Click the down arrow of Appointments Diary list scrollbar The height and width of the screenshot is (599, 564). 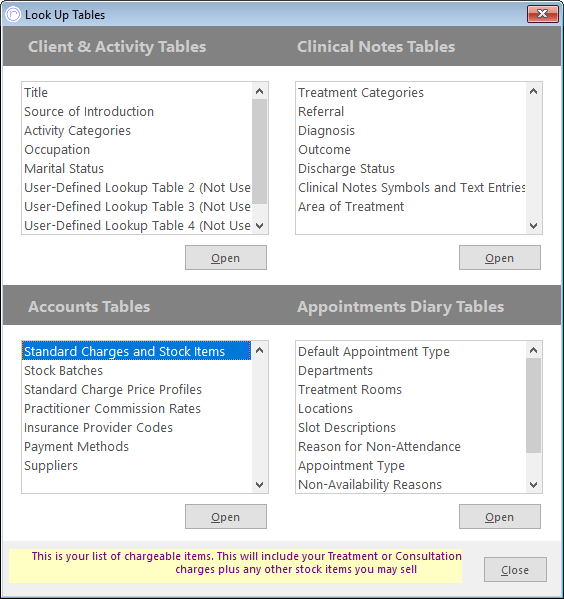[533, 485]
